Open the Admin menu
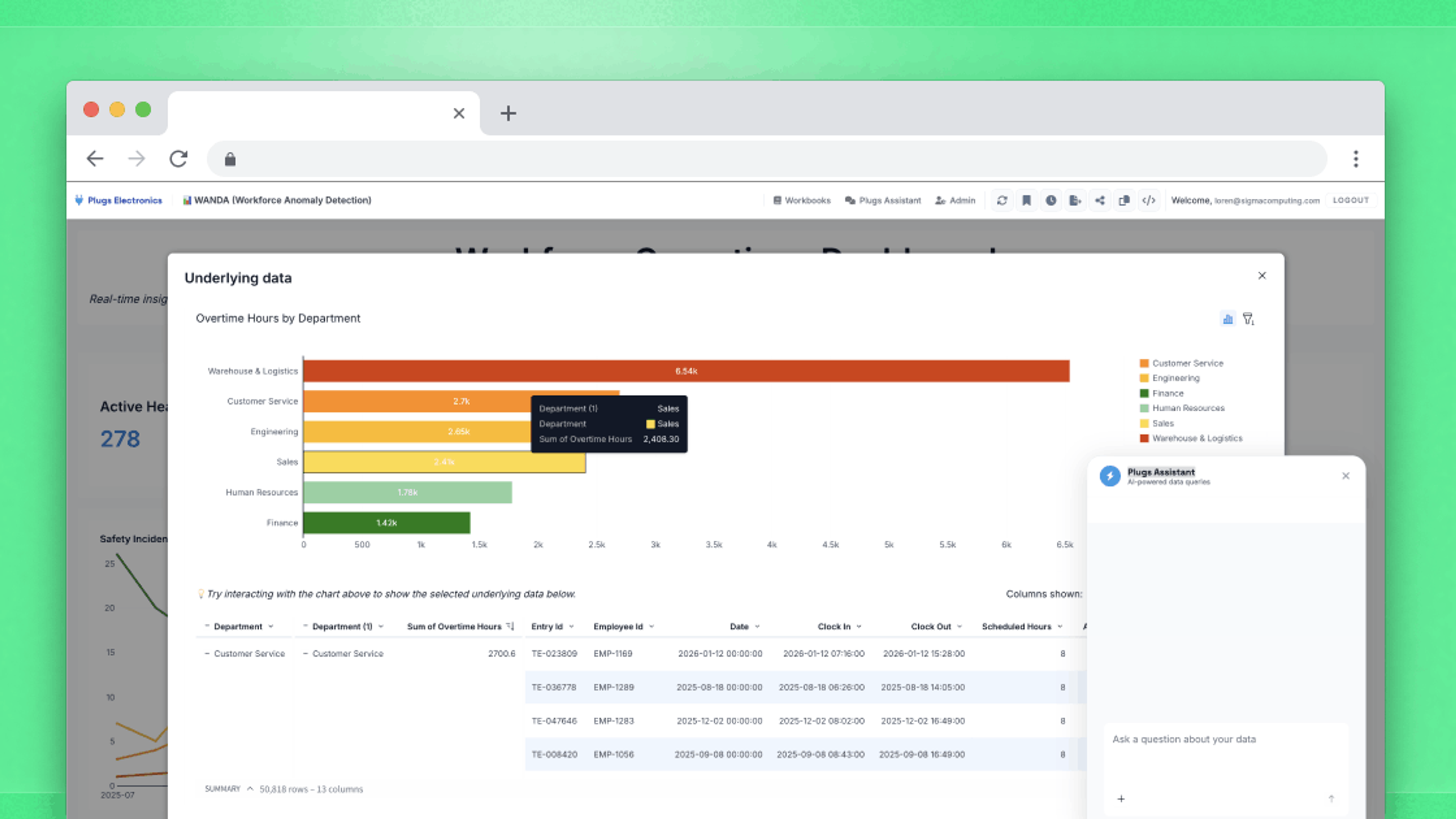Screen dimensions: 1456x819 point(955,200)
